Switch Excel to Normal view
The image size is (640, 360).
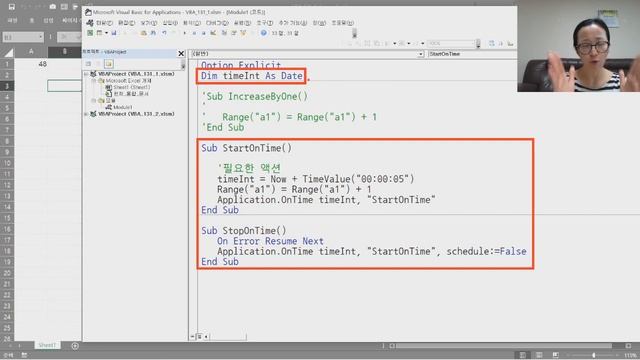point(522,355)
